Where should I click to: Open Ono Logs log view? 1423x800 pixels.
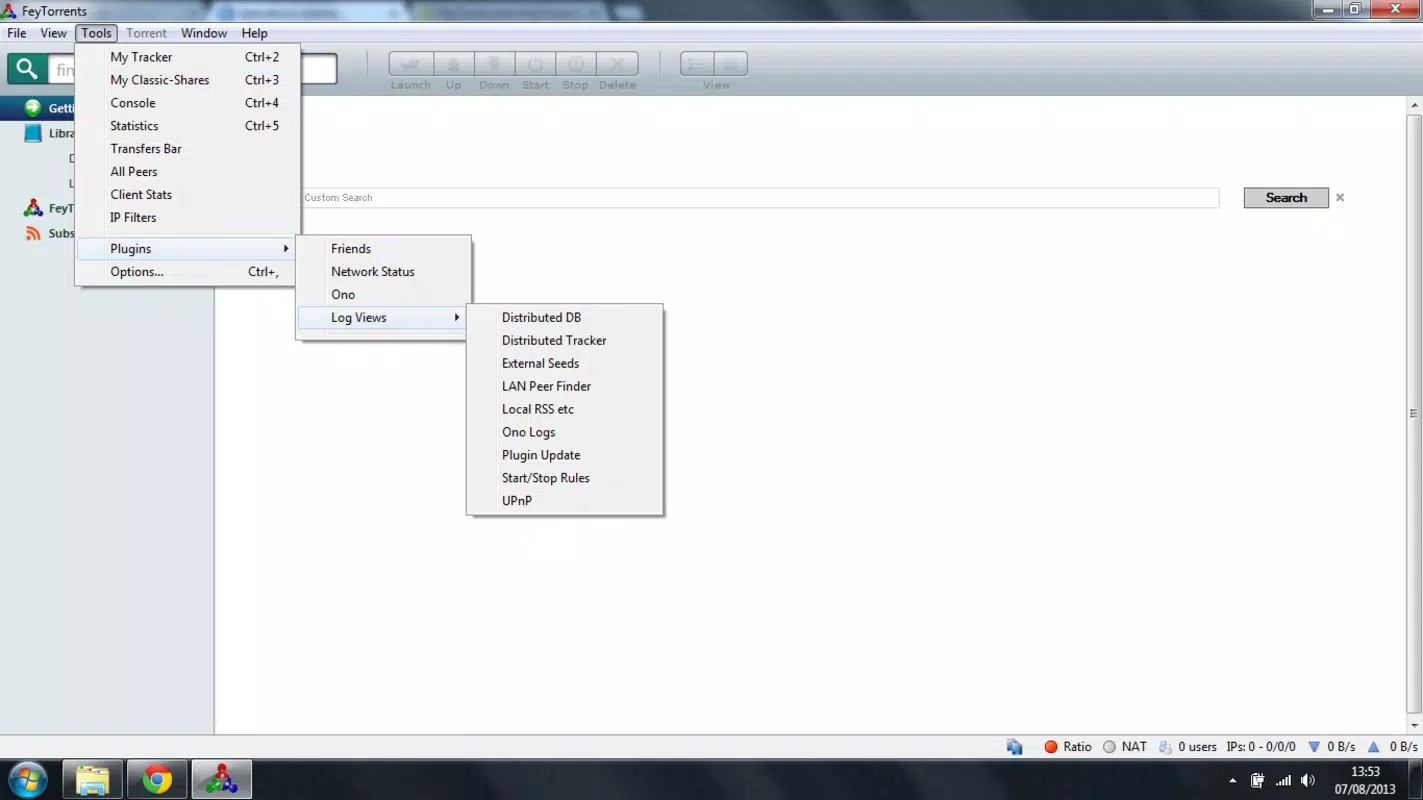tap(564, 433)
